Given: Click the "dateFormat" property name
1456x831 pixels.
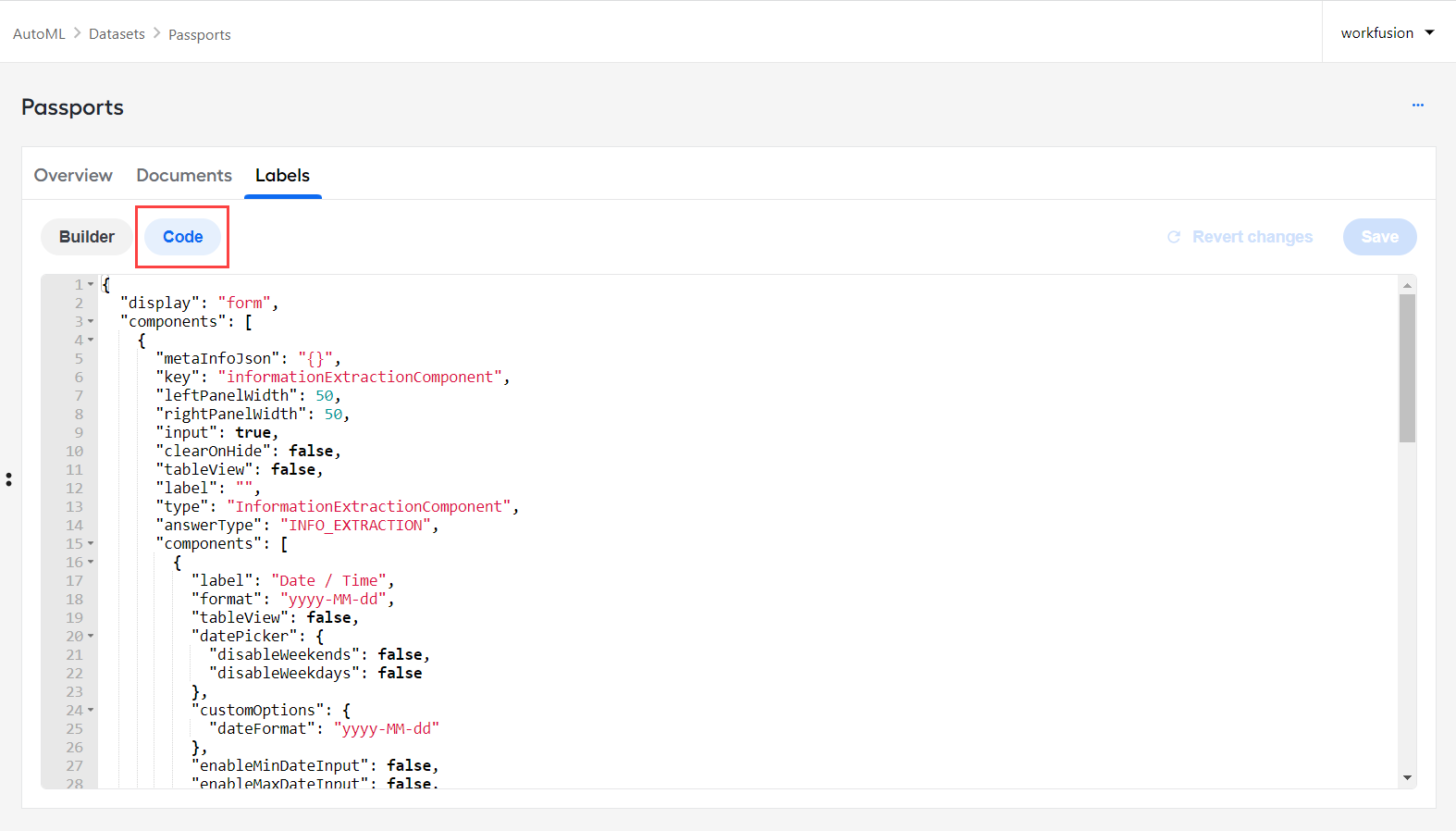Looking at the screenshot, I should (262, 728).
